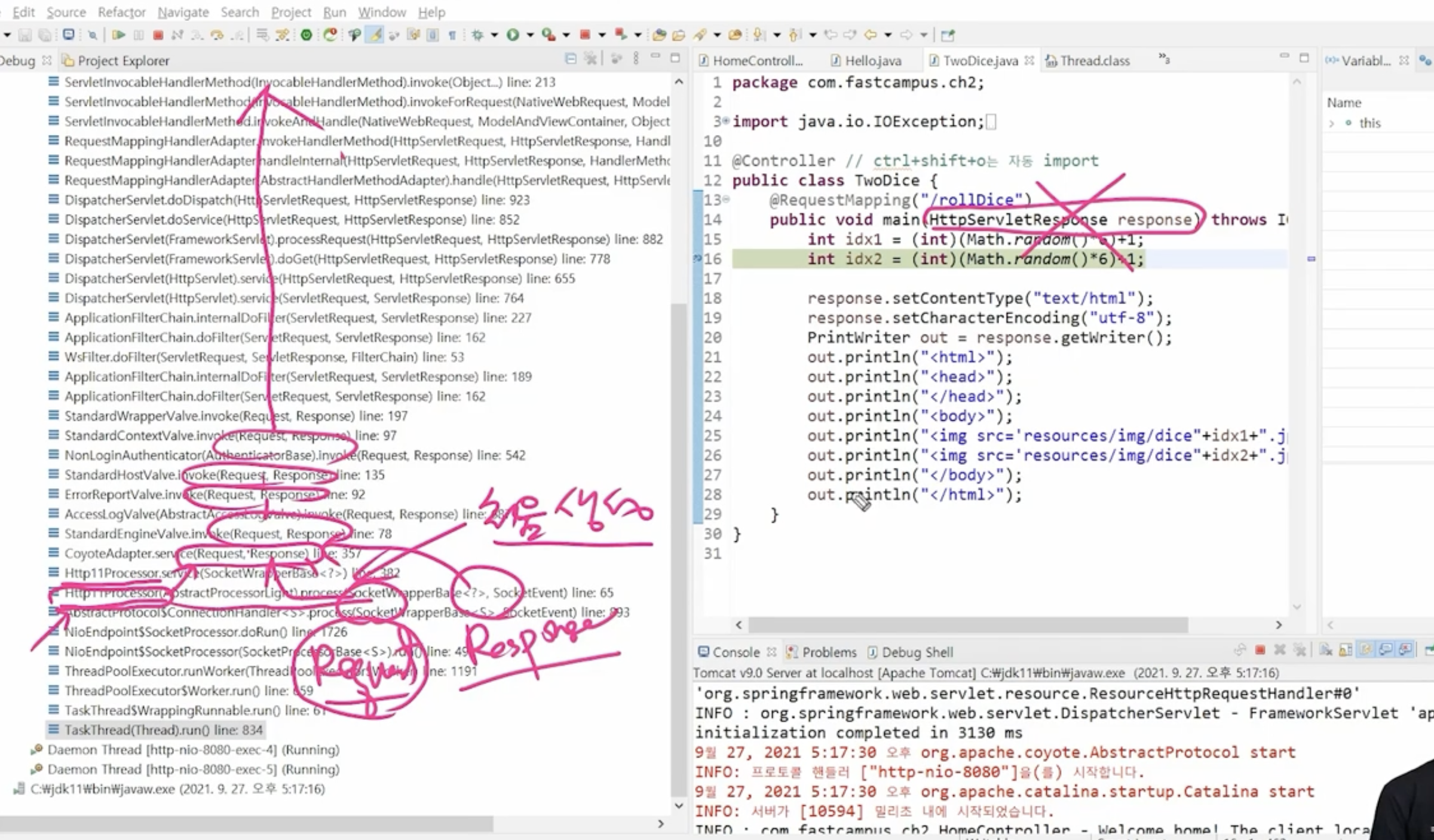Click the Debug bug icon in toolbar
The height and width of the screenshot is (840, 1434).
[477, 35]
